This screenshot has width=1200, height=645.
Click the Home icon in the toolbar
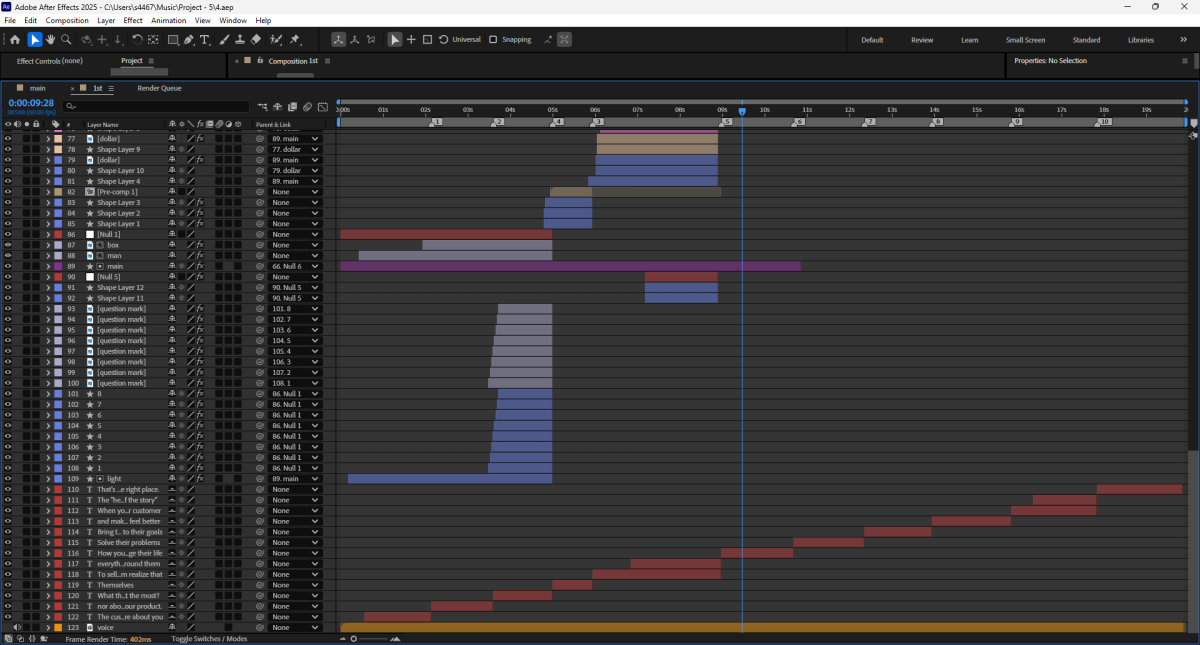pos(15,40)
